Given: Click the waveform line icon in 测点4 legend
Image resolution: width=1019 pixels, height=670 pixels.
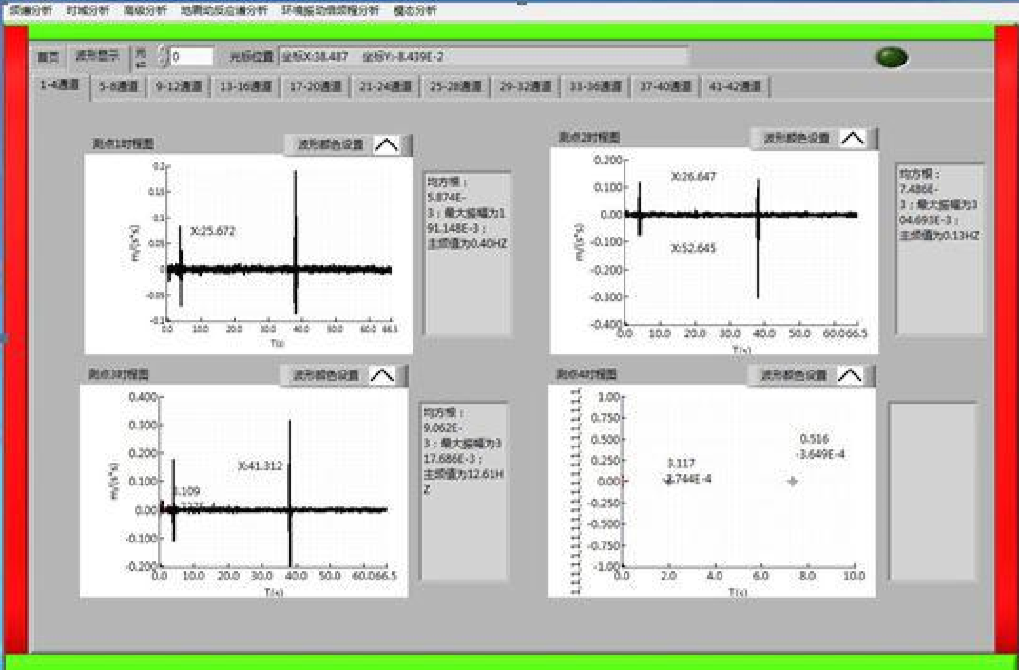Looking at the screenshot, I should [x=849, y=376].
